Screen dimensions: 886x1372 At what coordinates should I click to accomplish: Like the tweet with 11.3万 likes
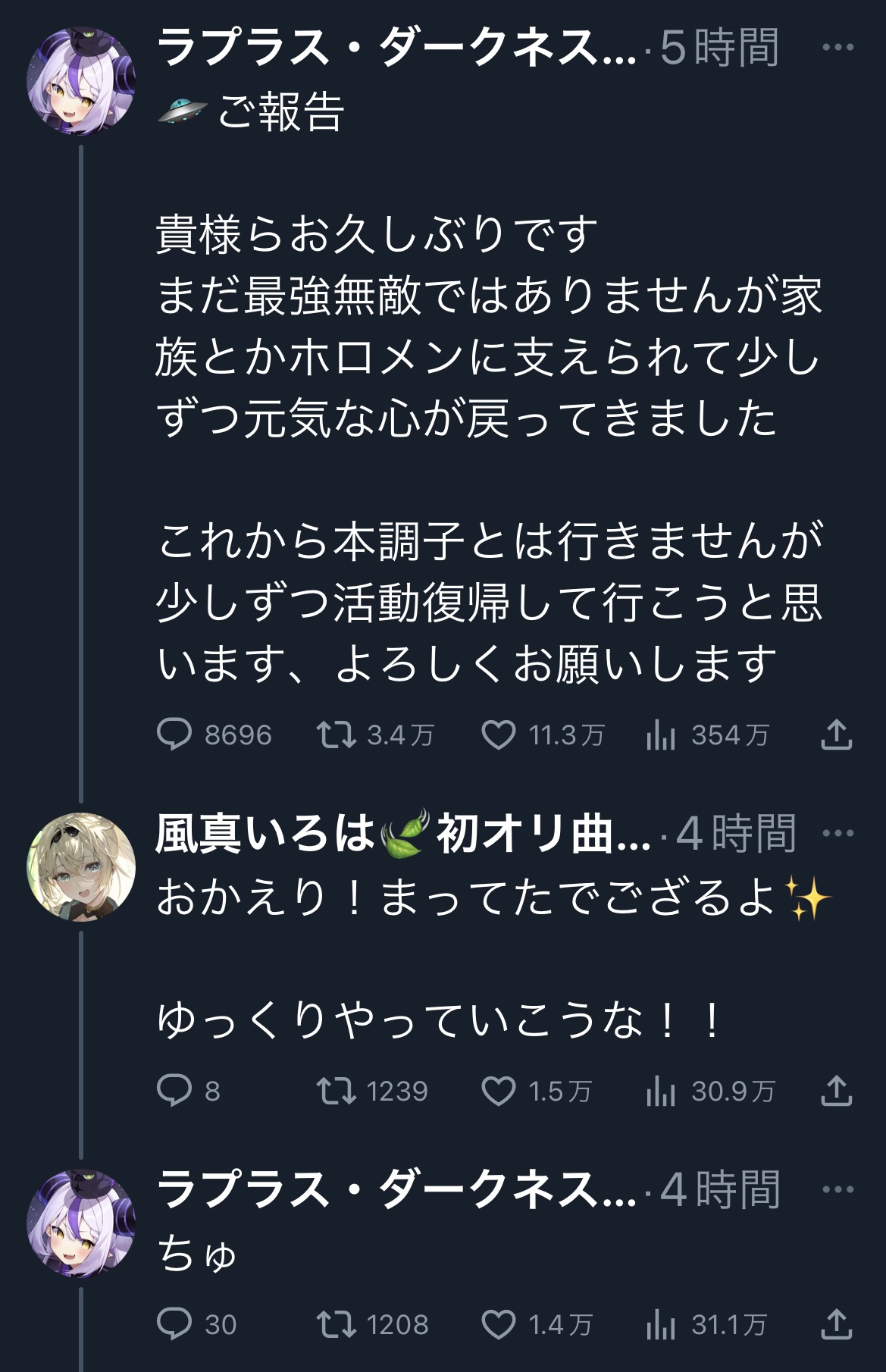pos(499,735)
